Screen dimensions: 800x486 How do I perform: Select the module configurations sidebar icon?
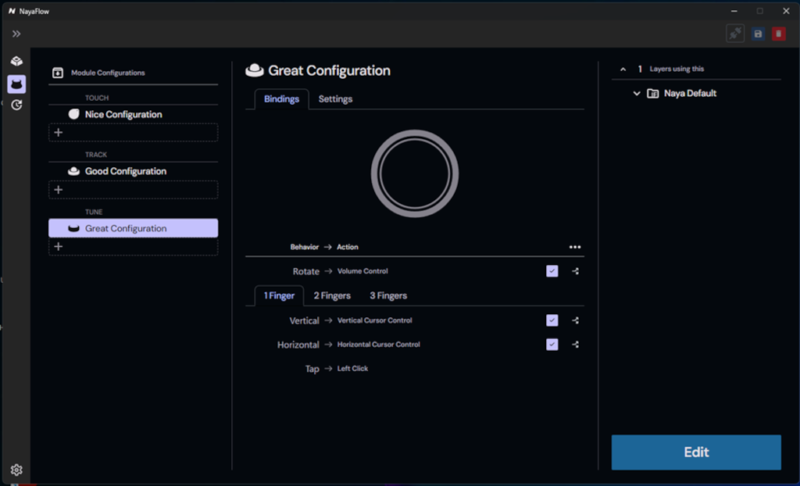pos(16,84)
